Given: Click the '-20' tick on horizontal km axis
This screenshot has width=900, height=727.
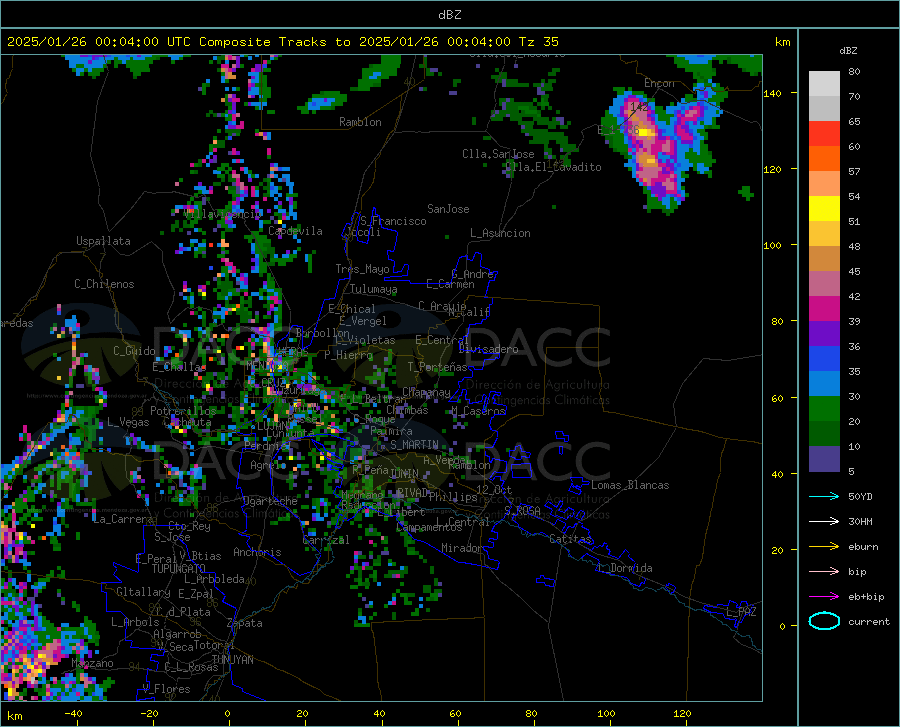Looking at the screenshot, I should point(149,713).
